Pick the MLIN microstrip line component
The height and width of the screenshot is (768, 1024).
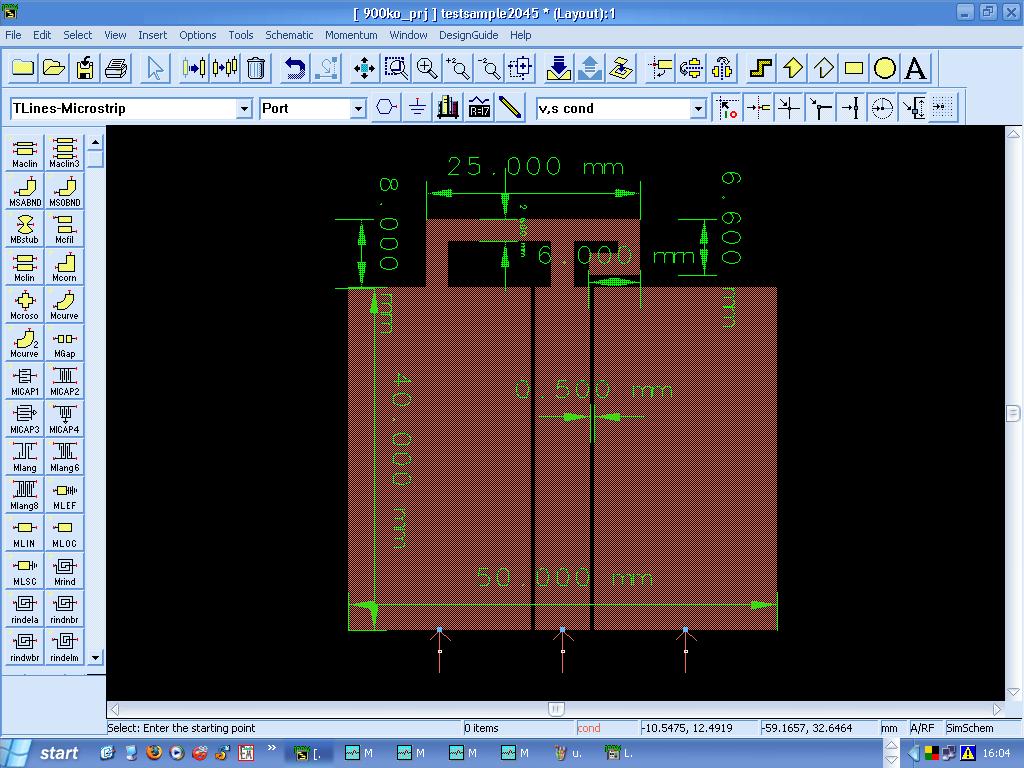24,531
